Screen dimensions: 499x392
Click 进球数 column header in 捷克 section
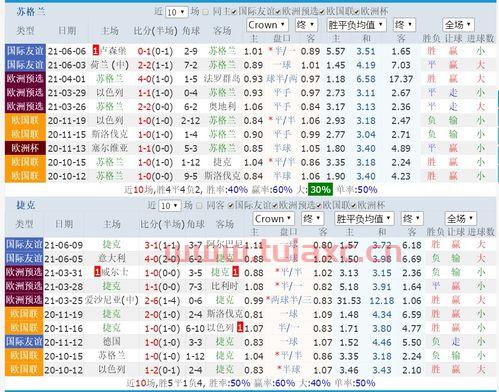(480, 231)
